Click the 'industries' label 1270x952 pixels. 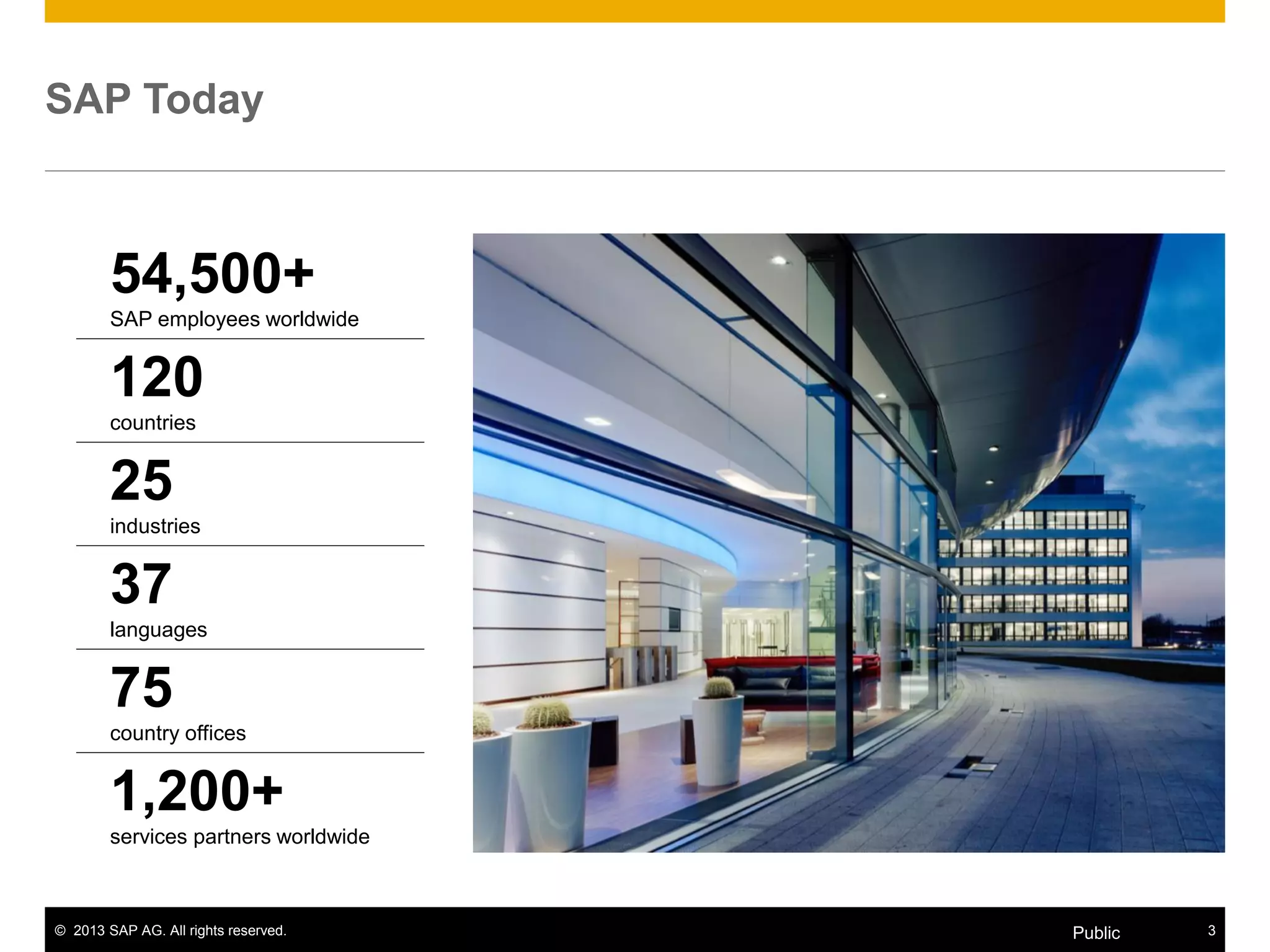[155, 526]
